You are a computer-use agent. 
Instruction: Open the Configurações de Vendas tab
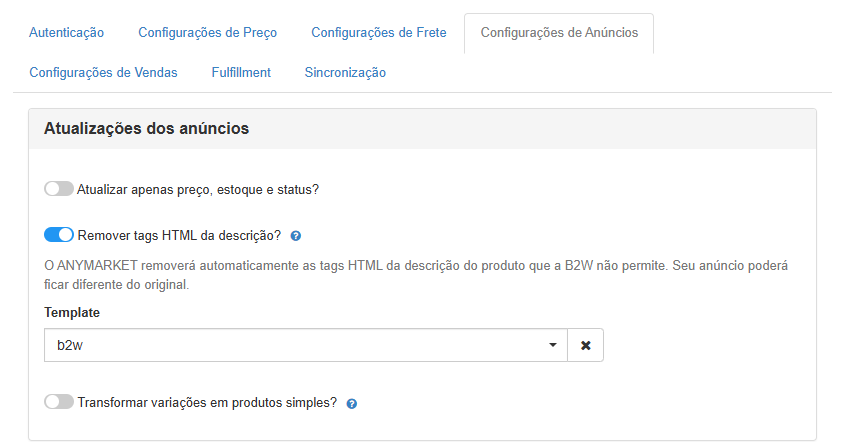(103, 73)
